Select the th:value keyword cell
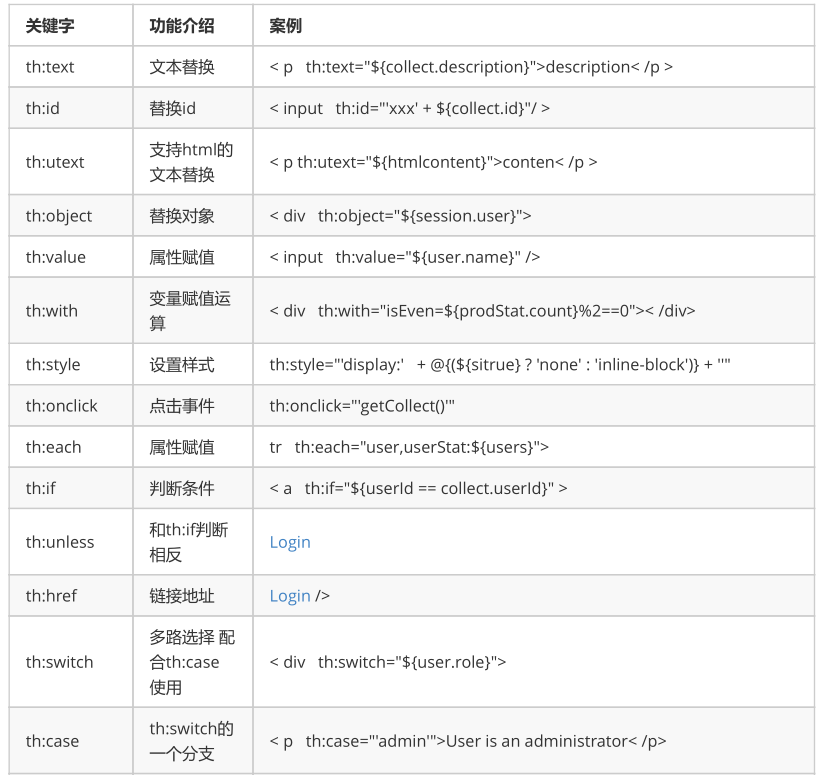This screenshot has height=775, width=824. (56, 257)
